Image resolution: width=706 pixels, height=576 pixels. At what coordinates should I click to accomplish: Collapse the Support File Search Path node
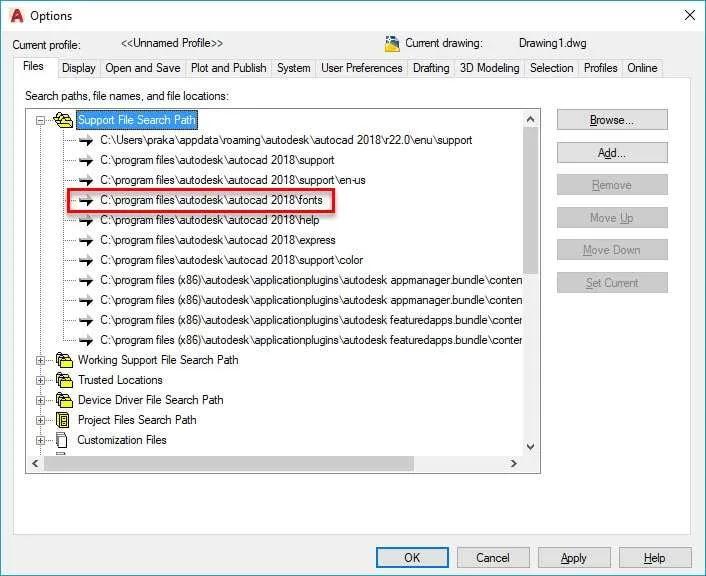coord(41,120)
